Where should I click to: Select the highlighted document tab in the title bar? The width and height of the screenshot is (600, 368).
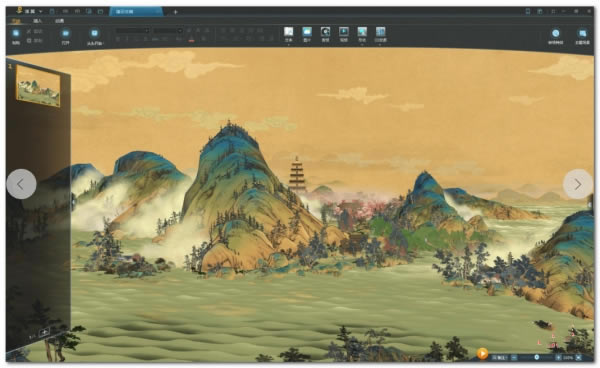136,12
